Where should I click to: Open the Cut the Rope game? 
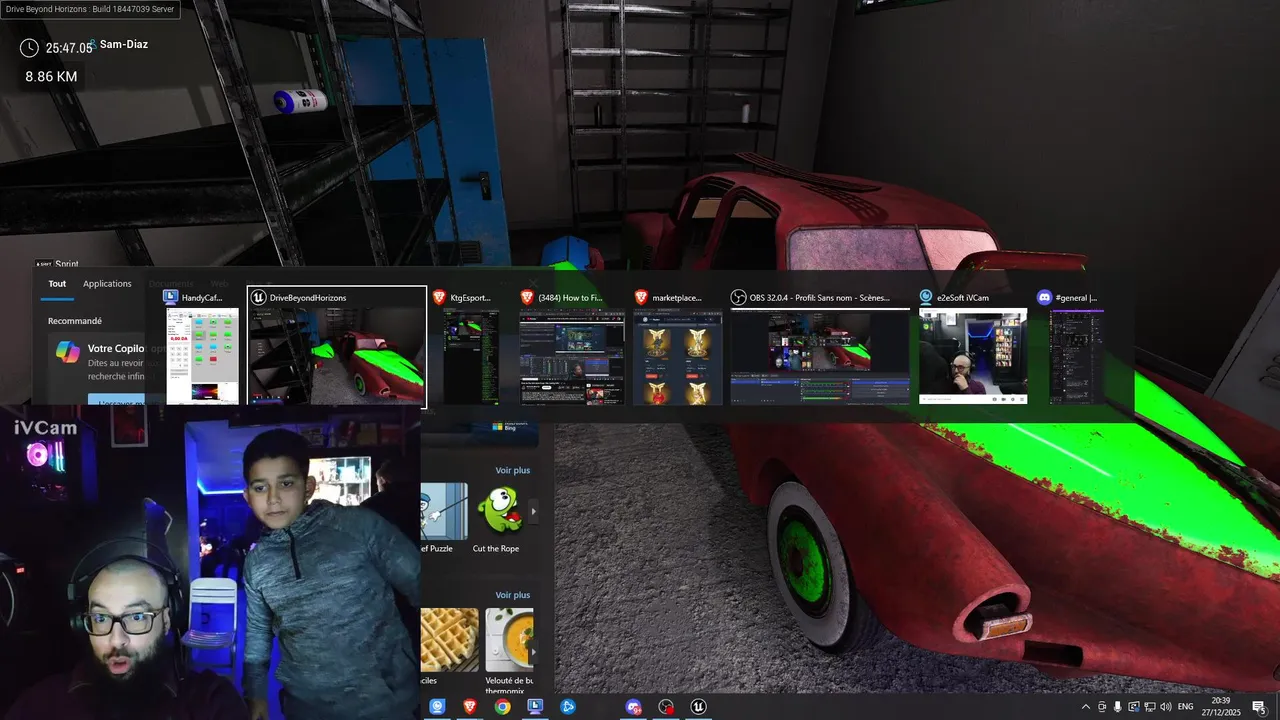[499, 517]
